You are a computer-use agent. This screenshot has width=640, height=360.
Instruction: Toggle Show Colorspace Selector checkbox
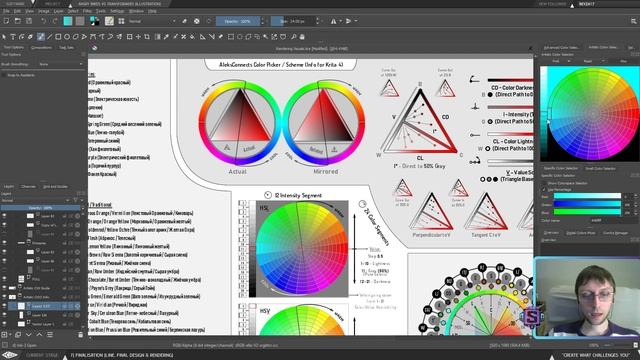point(544,183)
